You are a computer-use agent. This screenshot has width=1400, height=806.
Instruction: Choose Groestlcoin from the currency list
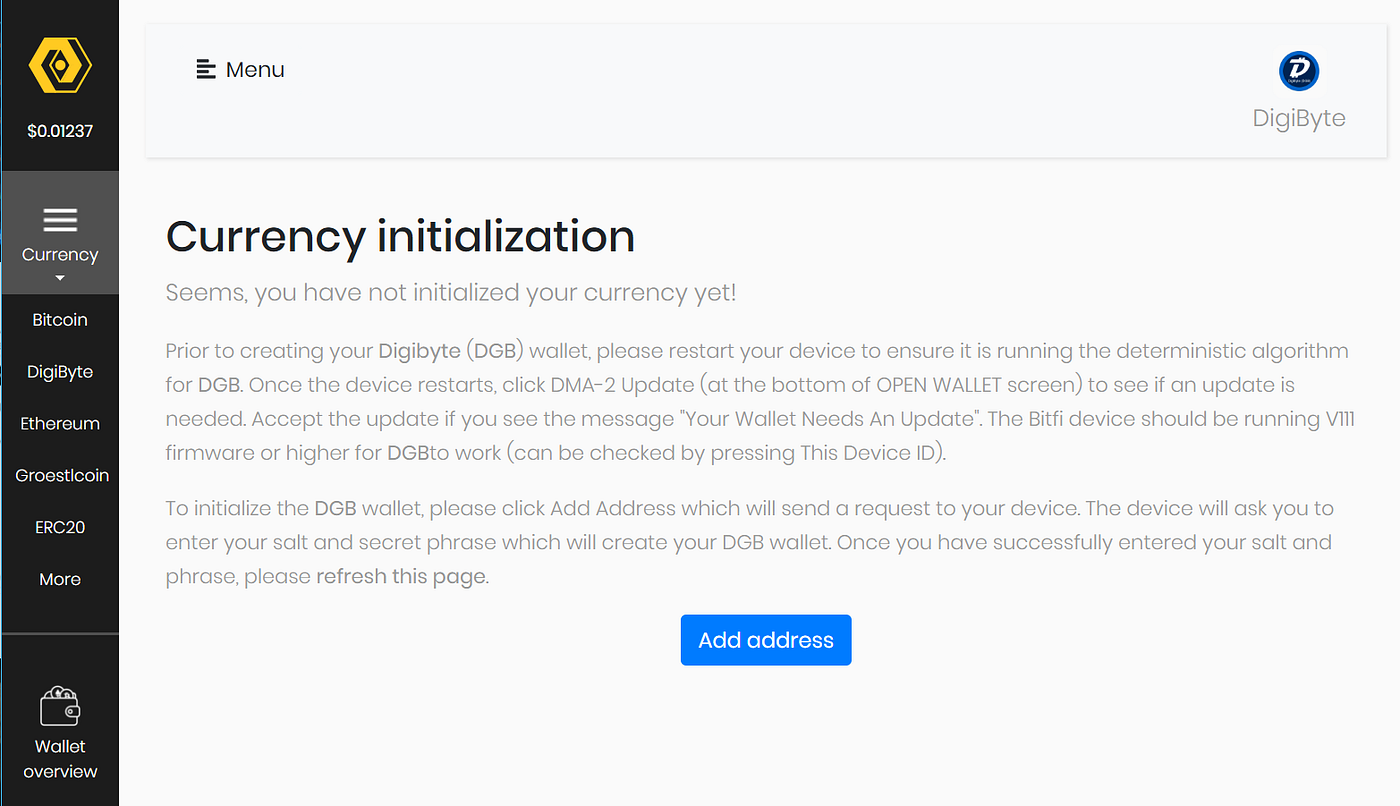62,476
